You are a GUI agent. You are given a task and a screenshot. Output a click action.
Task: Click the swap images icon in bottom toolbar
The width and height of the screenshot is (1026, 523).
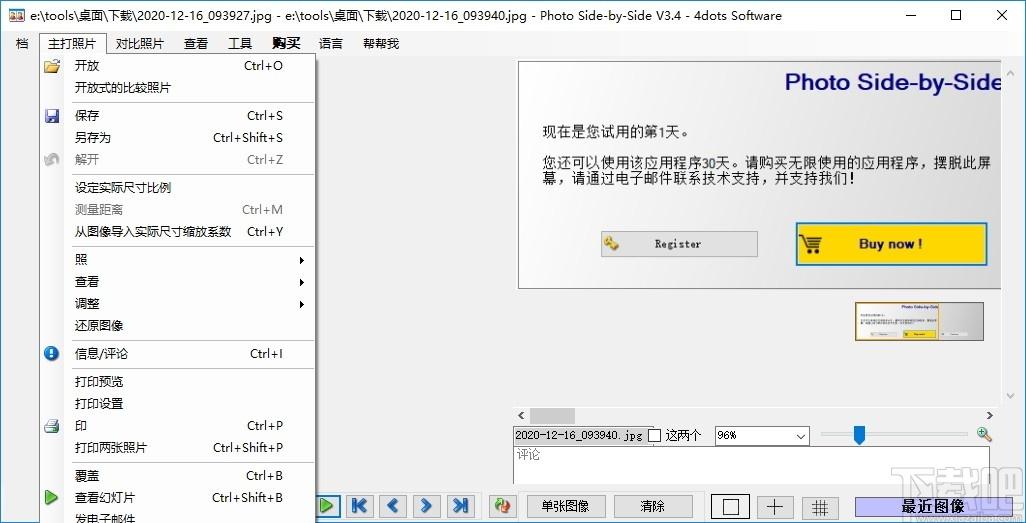click(502, 506)
